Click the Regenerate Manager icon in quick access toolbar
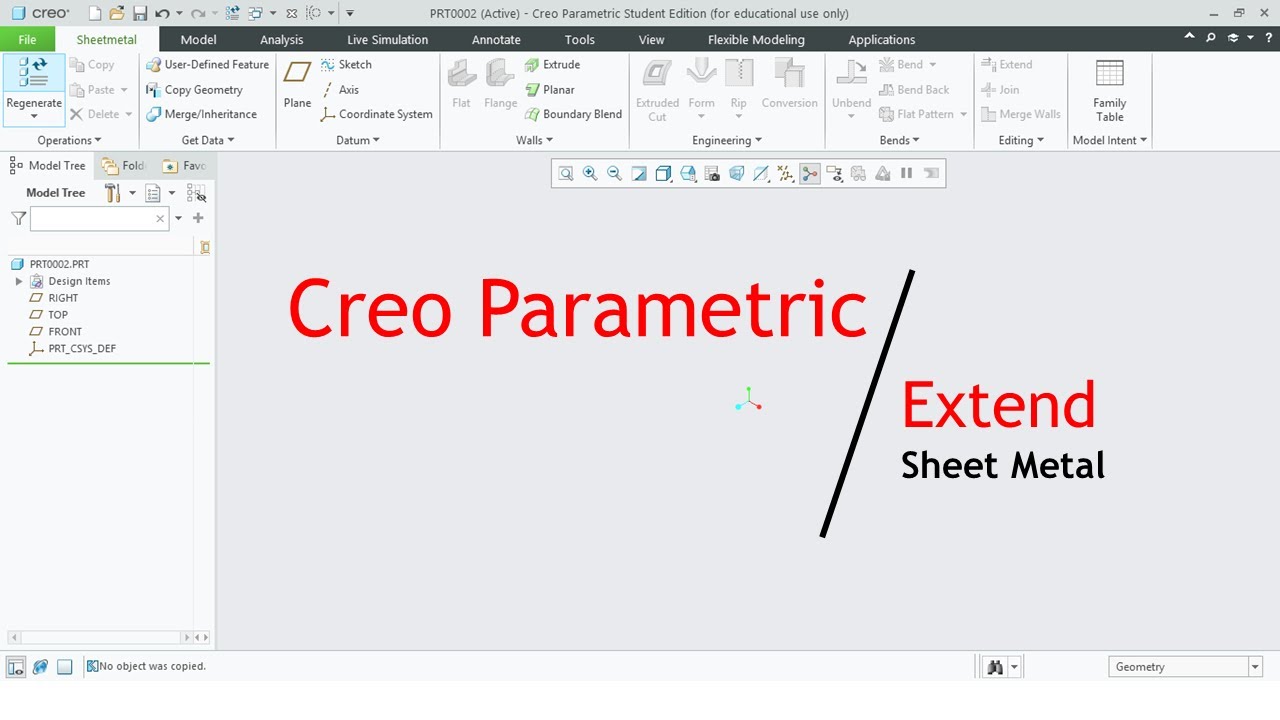1280x720 pixels. click(x=233, y=13)
